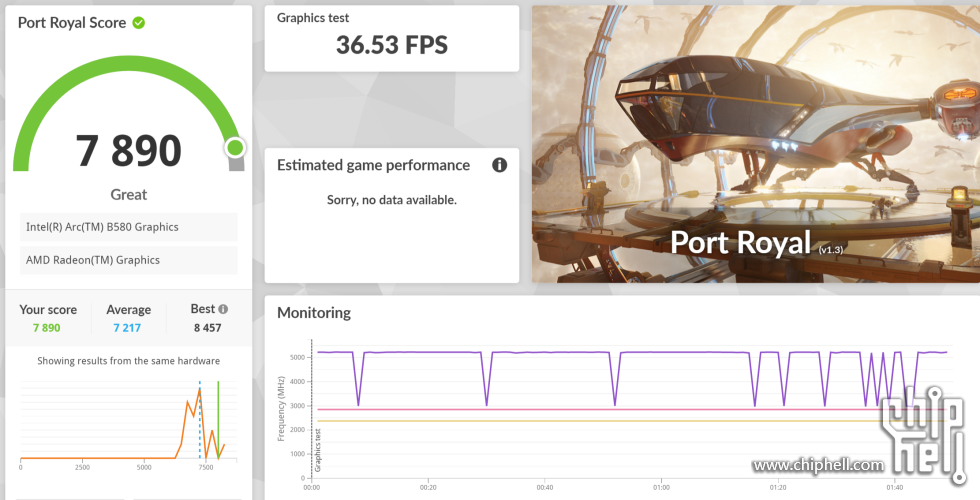Viewport: 980px width, 500px height.
Task: Click the Great rating label
Action: (129, 194)
